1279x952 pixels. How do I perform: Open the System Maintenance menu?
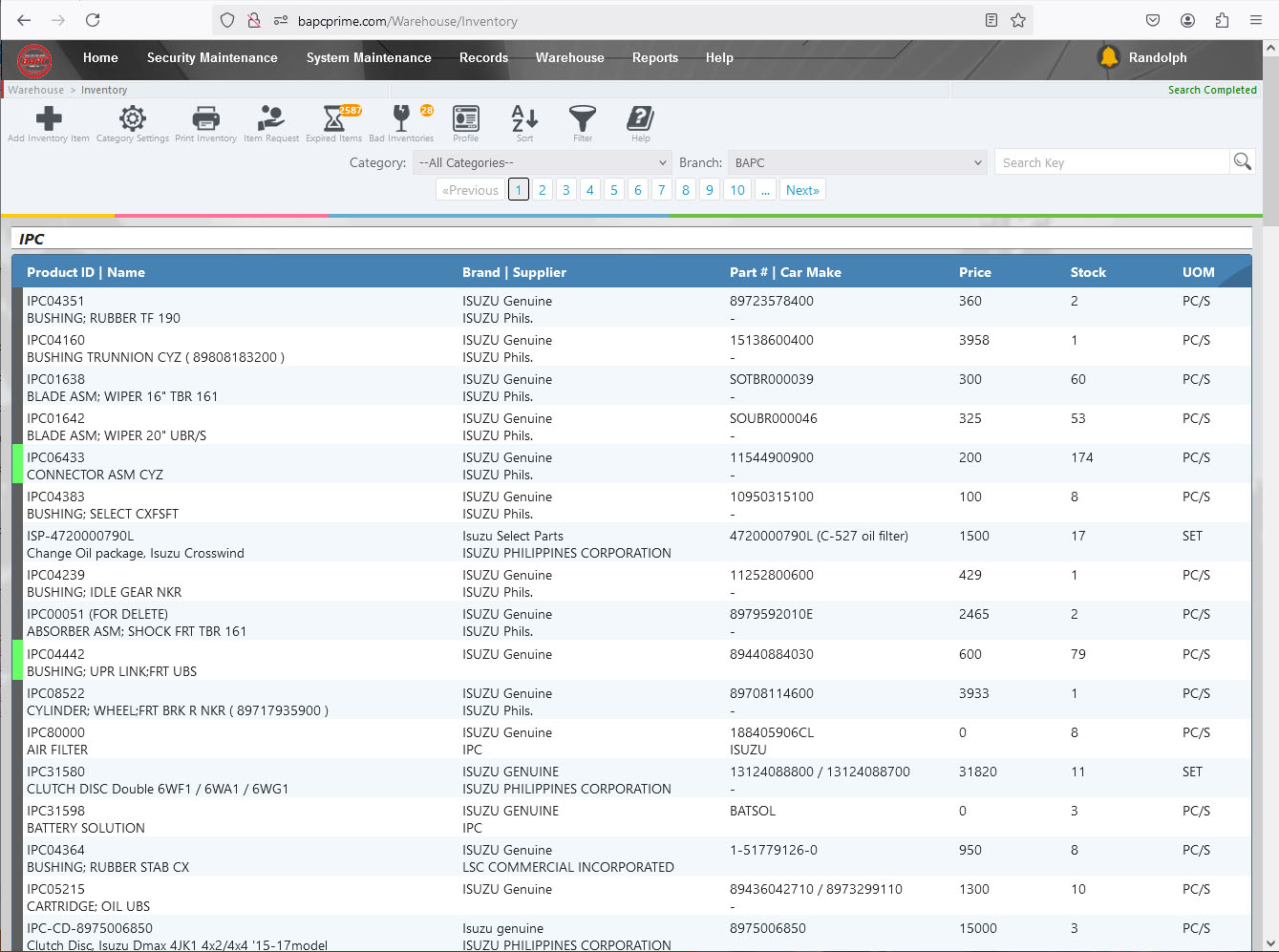(369, 58)
